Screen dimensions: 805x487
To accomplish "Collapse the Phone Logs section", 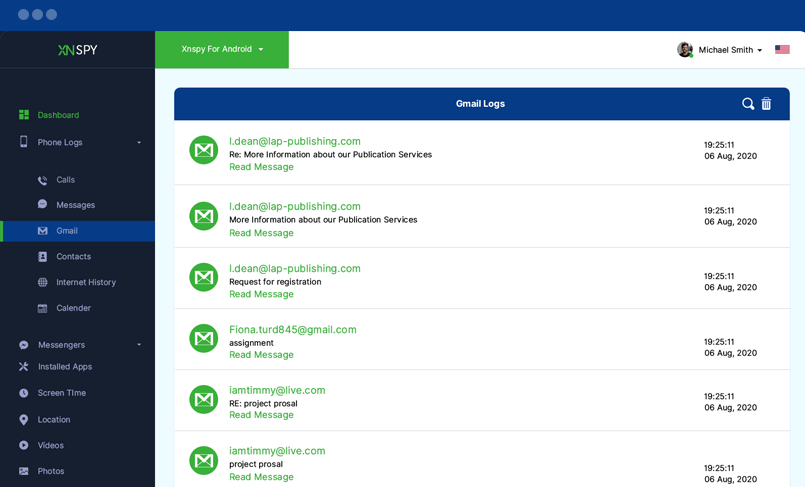I will pos(139,143).
